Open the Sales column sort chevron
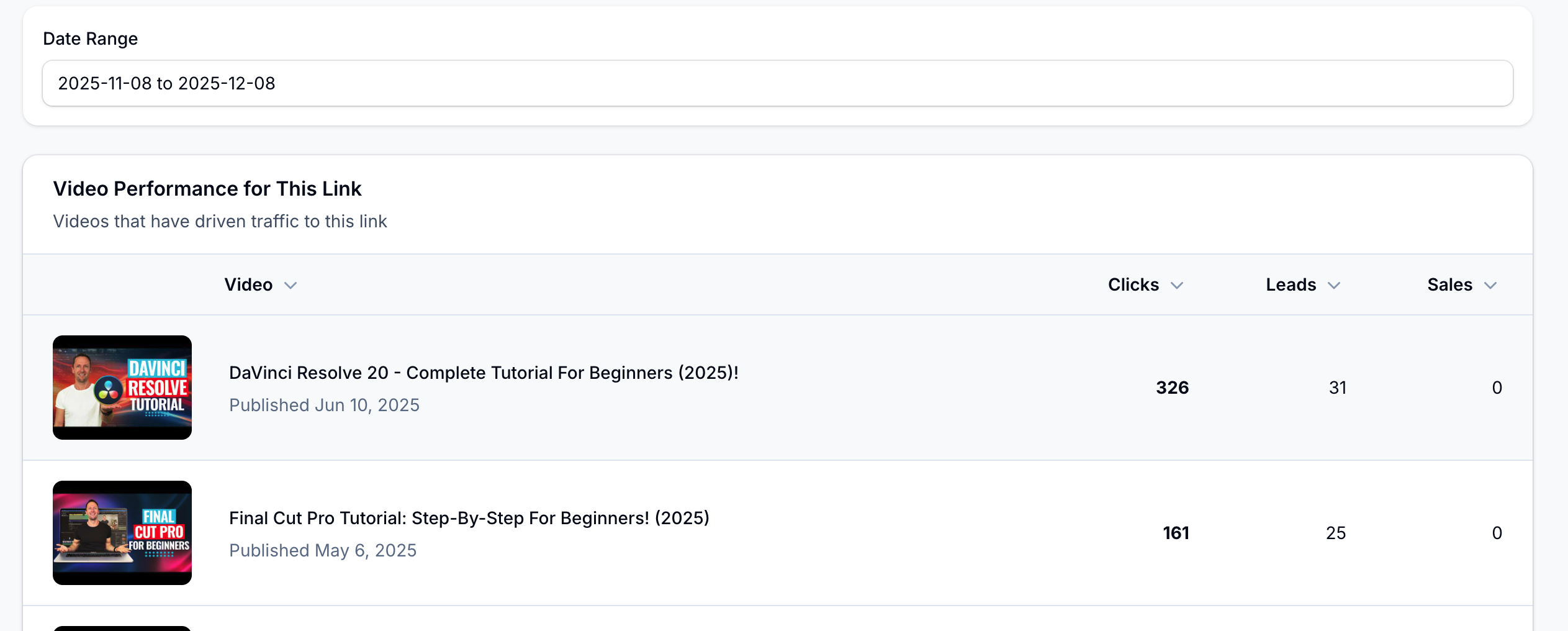The image size is (1568, 631). click(1490, 286)
